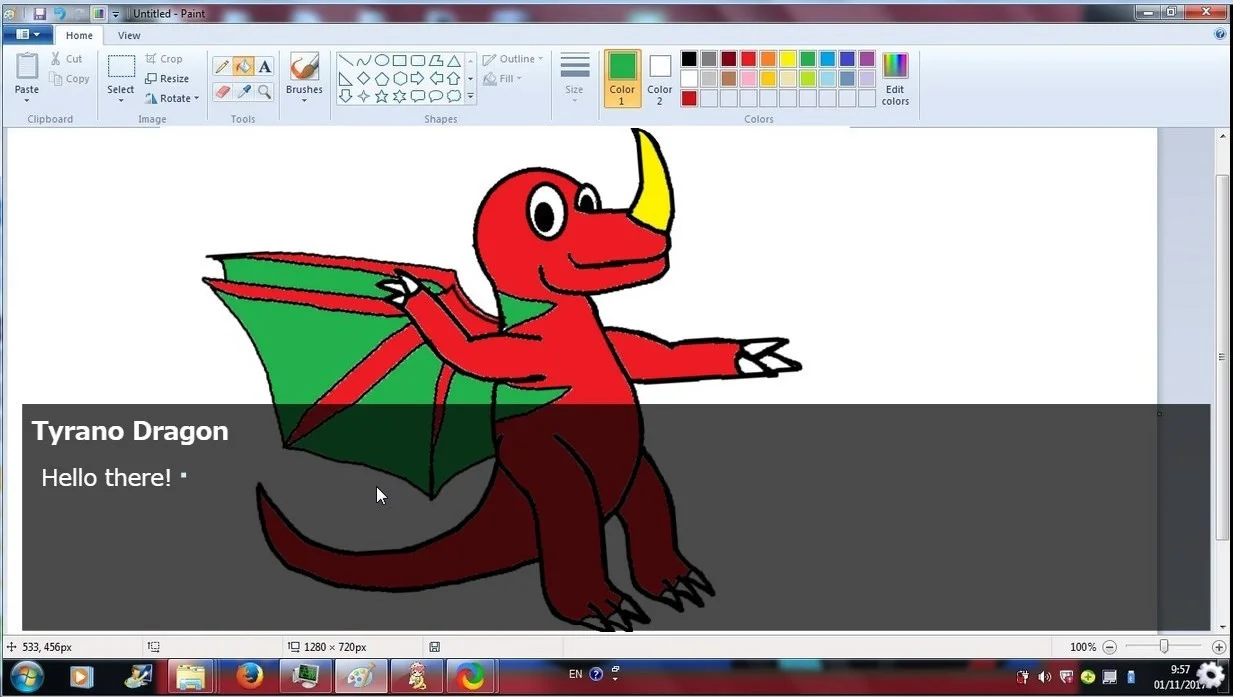Open the Windows Start button

click(x=27, y=677)
